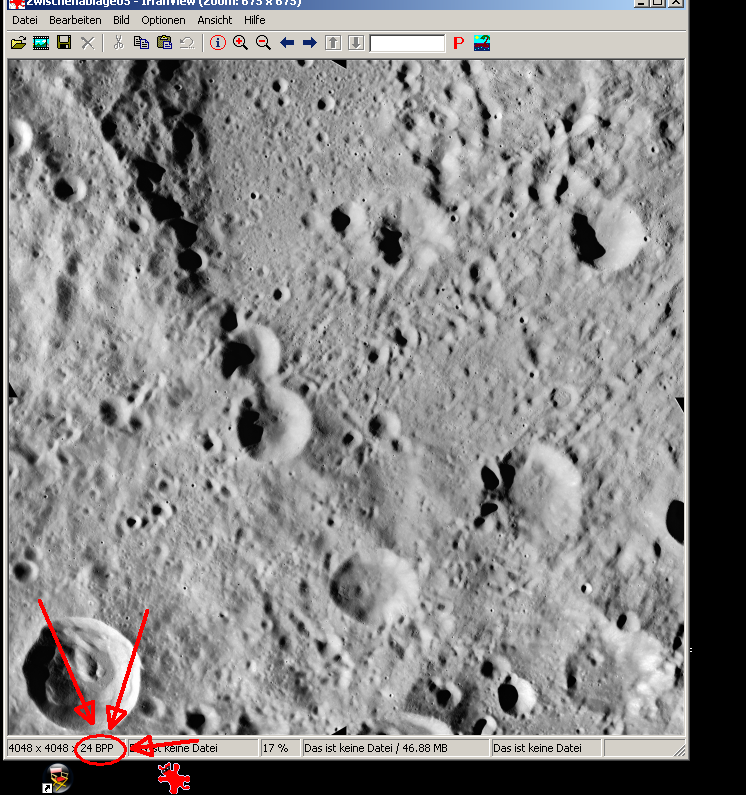Click the director chair desktop shortcut icon

tap(58, 778)
